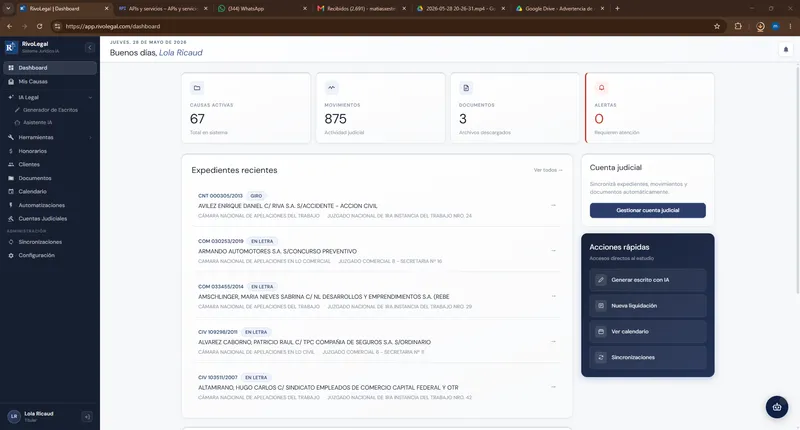800x430 pixels.
Task: Open the AVILEZ ENRIQUE DANIEL expediente row
Action: tap(377, 206)
